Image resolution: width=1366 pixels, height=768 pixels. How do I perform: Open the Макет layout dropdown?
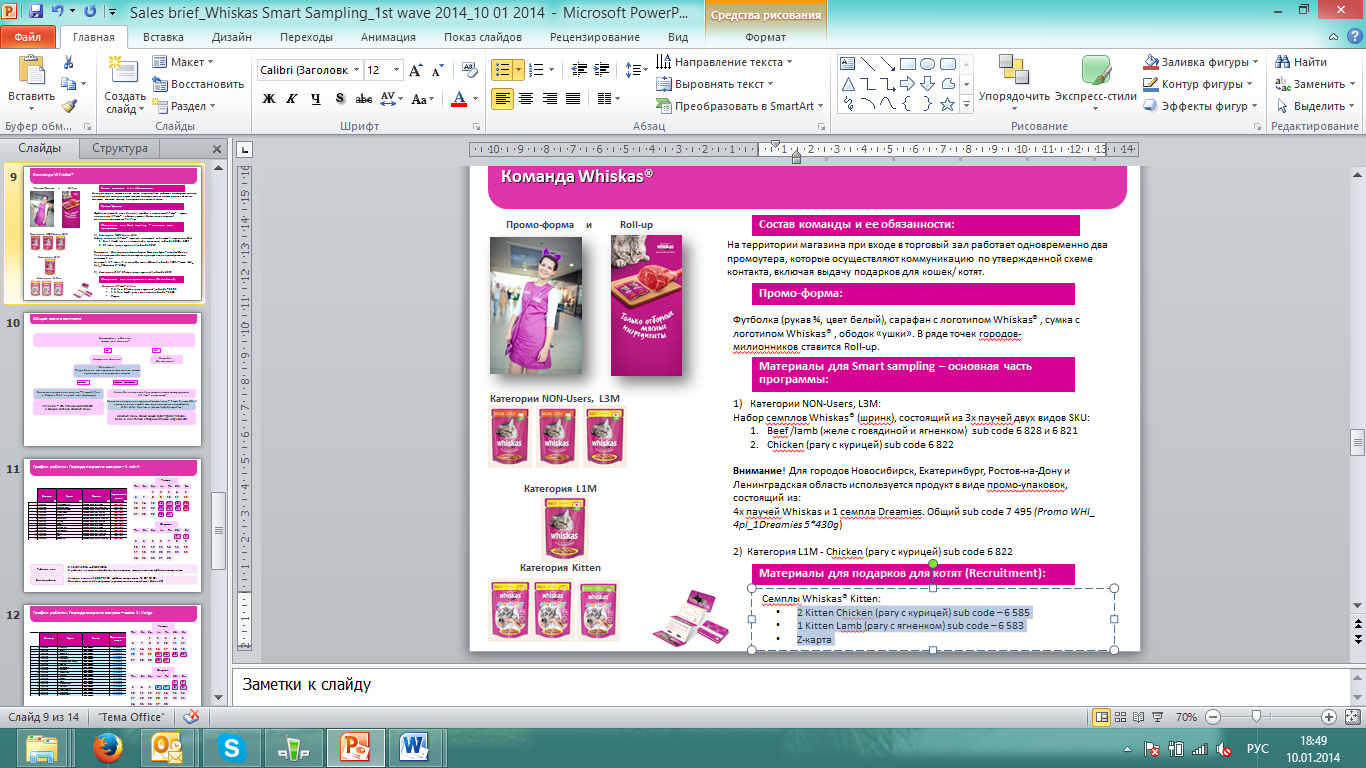coord(186,62)
